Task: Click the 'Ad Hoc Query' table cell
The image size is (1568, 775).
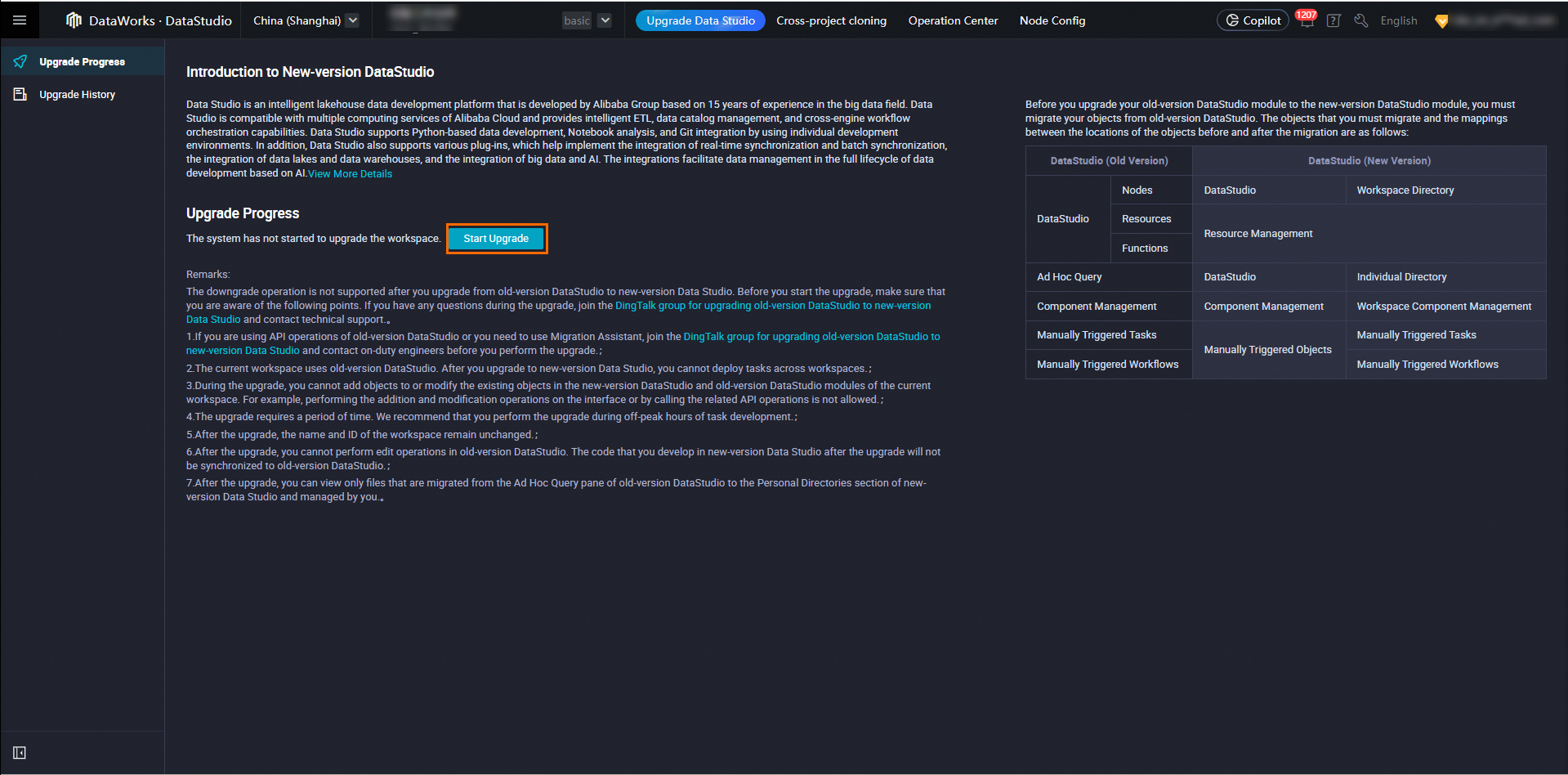Action: pos(1109,277)
